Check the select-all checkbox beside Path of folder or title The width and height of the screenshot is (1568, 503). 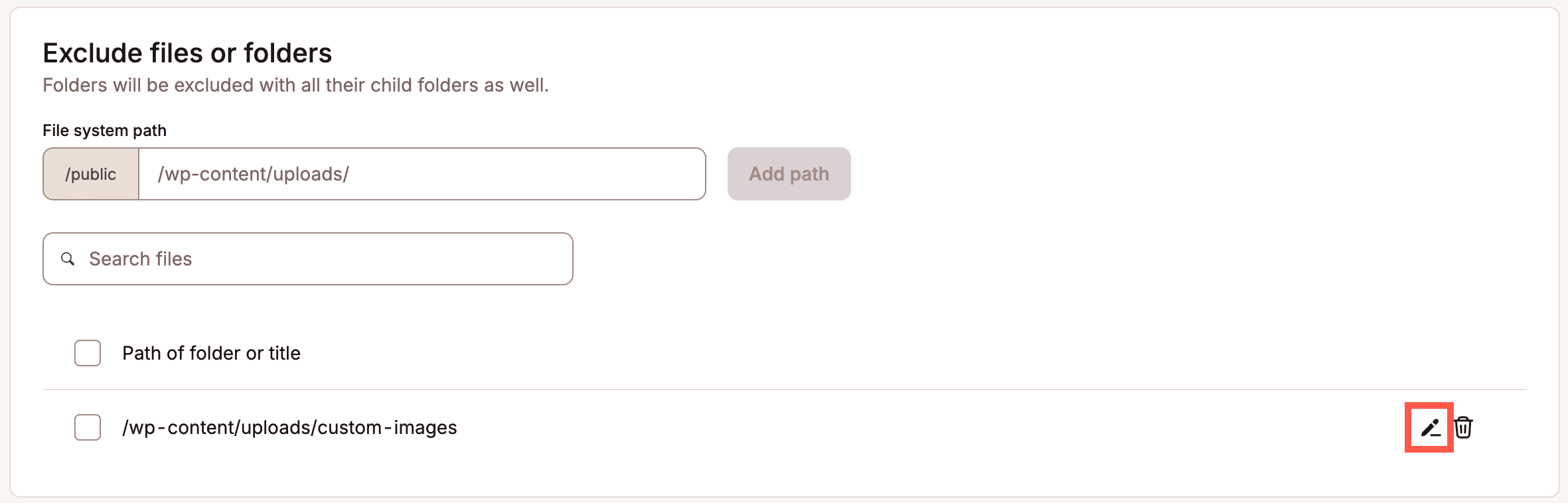coord(86,353)
